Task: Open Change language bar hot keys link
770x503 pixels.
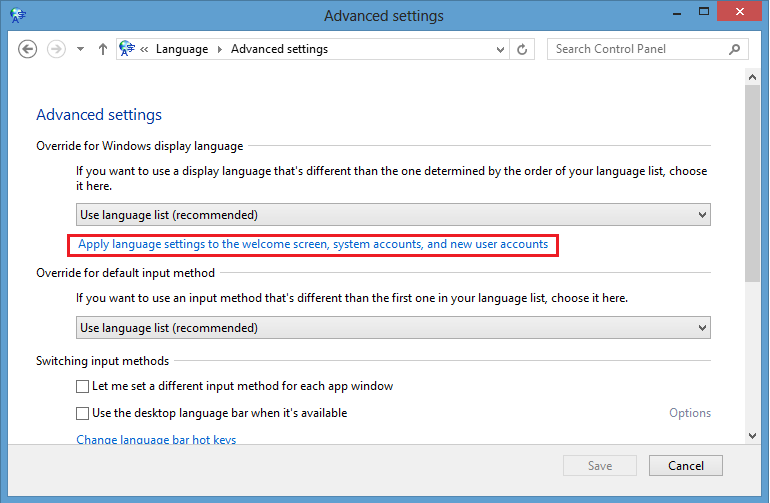Action: click(156, 439)
